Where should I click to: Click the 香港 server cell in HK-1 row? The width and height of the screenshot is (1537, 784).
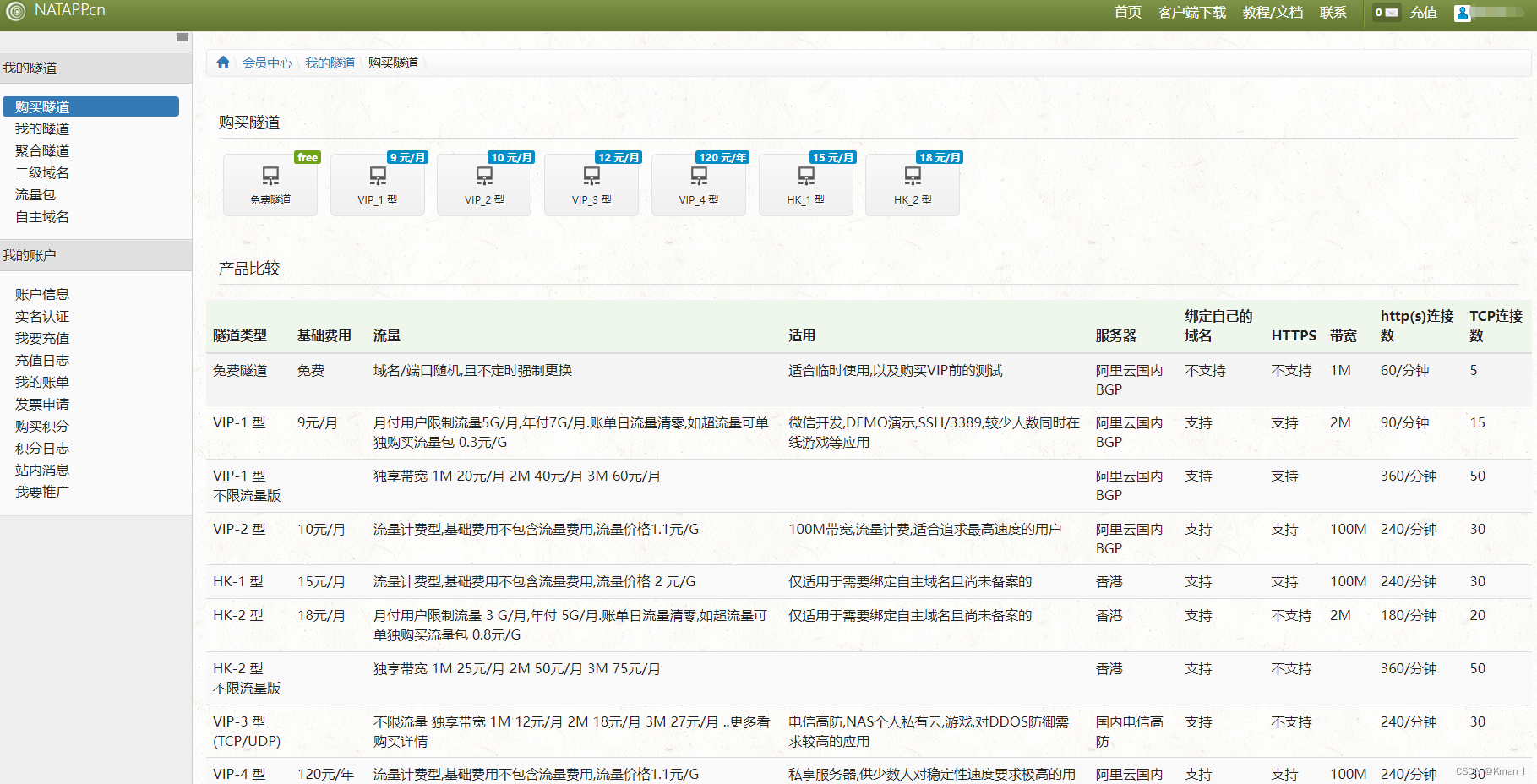[x=1109, y=581]
